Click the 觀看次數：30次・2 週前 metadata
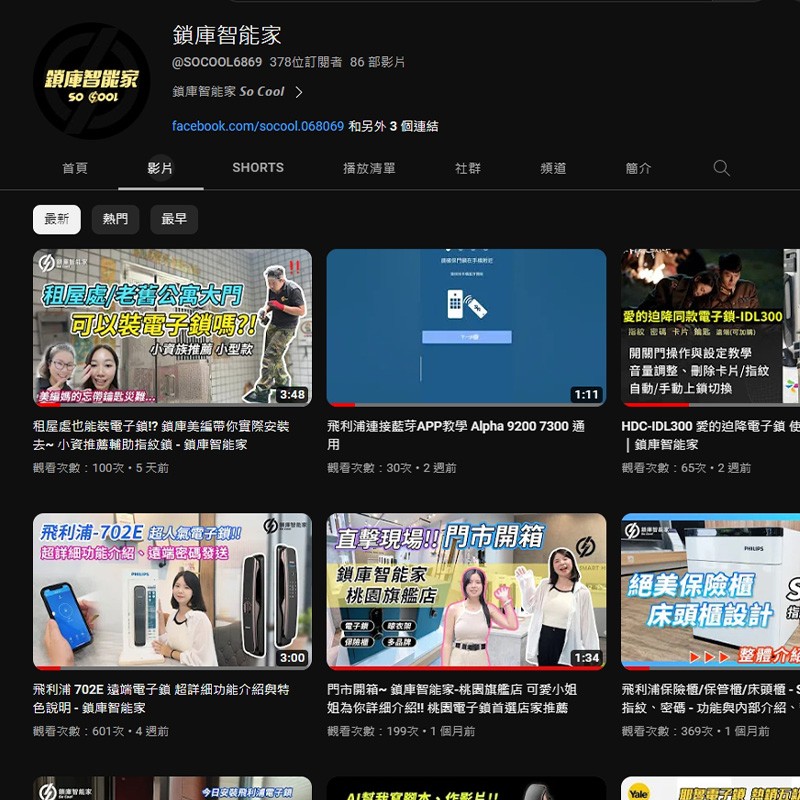This screenshot has height=800, width=800. 392,468
